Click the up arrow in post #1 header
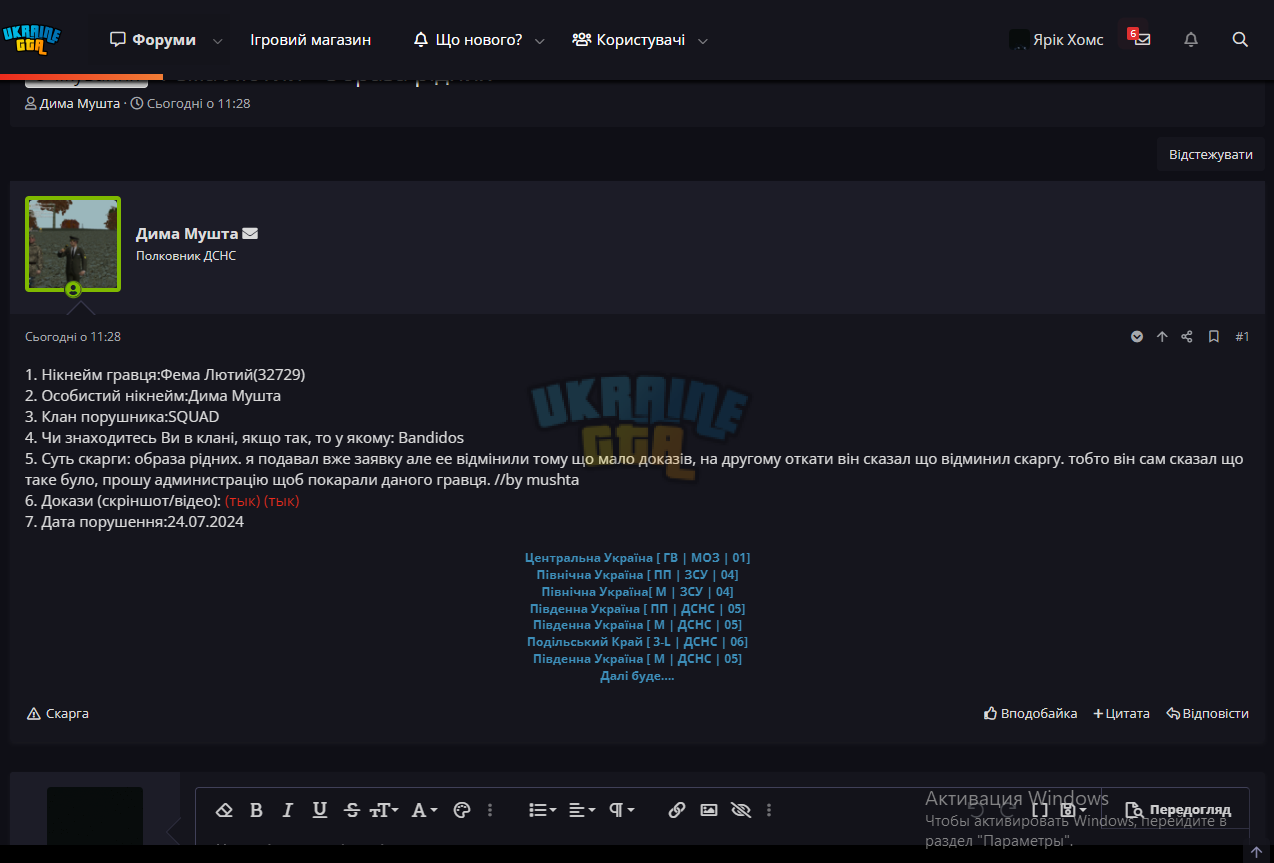The height and width of the screenshot is (863, 1274). tap(1162, 337)
